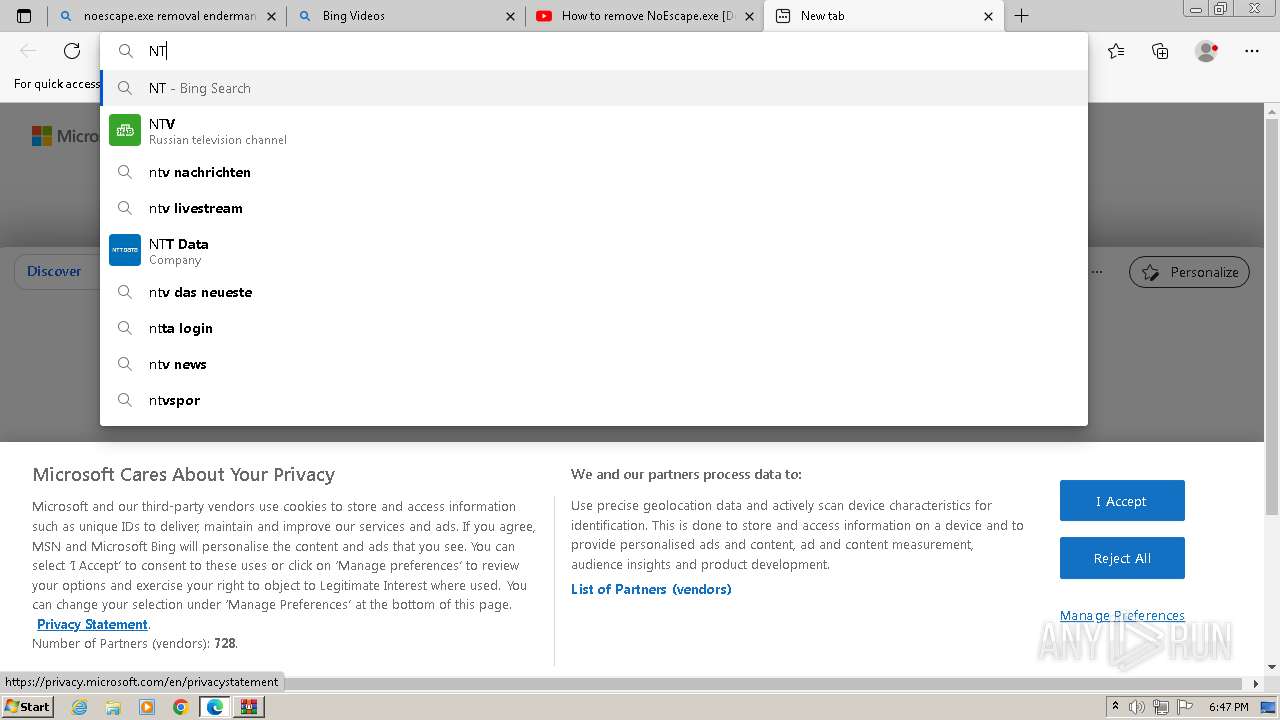Select NT - Bing Search suggestion
This screenshot has height=720, width=1280.
pos(594,88)
